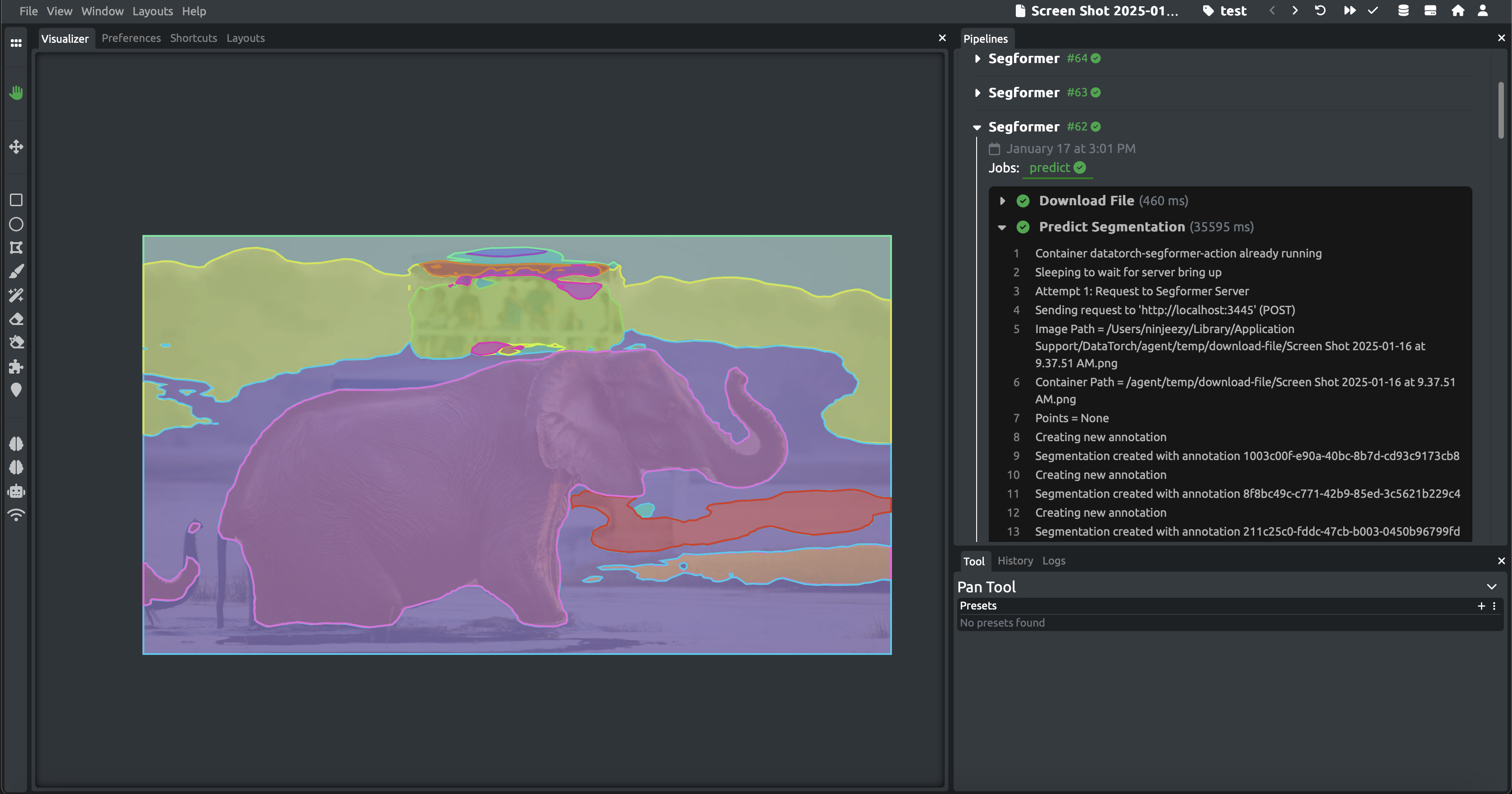Click the Pipelines panel scrollbar

(x=1500, y=110)
